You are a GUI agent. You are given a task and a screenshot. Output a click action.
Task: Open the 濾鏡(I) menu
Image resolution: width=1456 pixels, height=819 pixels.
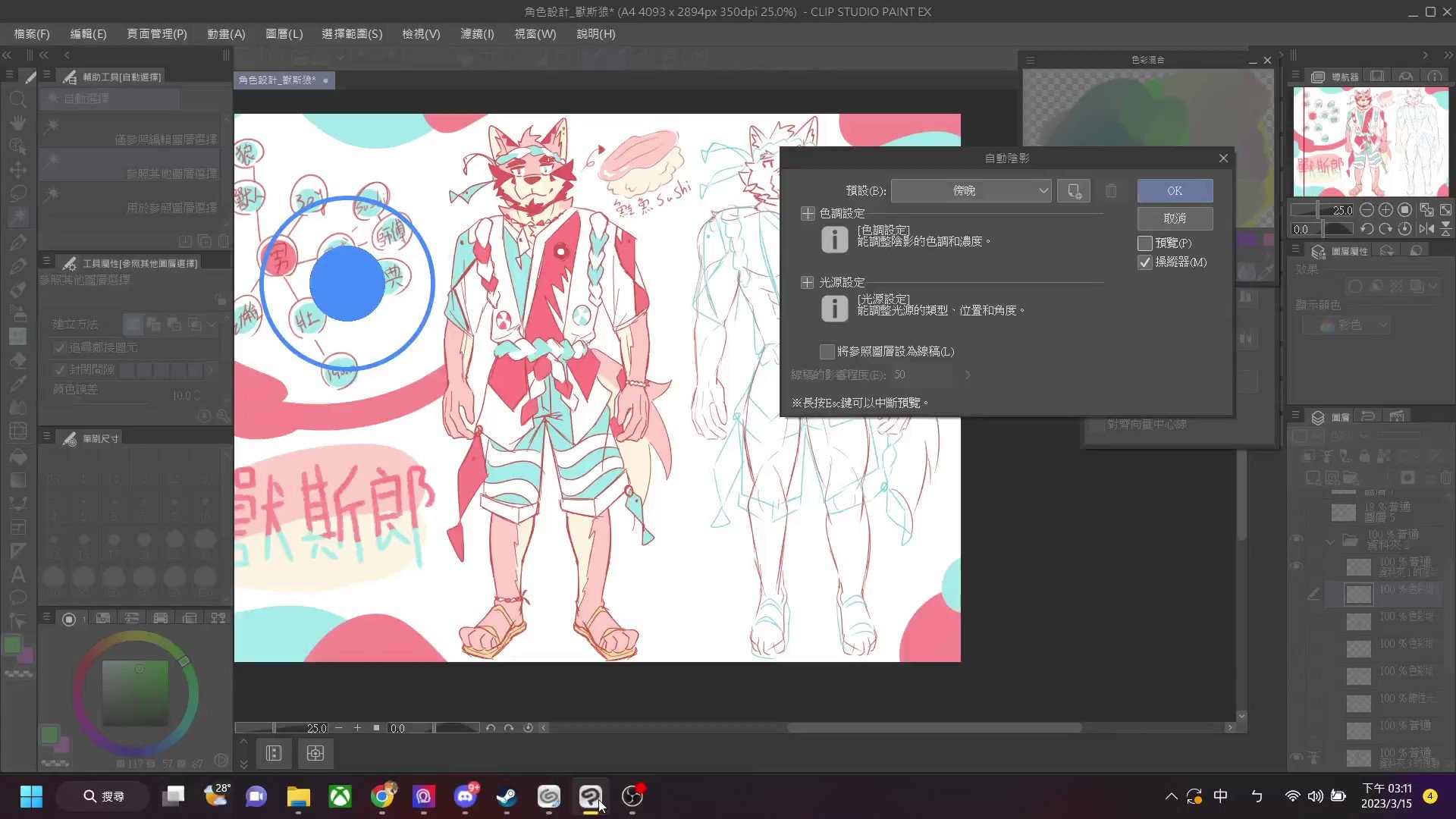[476, 34]
